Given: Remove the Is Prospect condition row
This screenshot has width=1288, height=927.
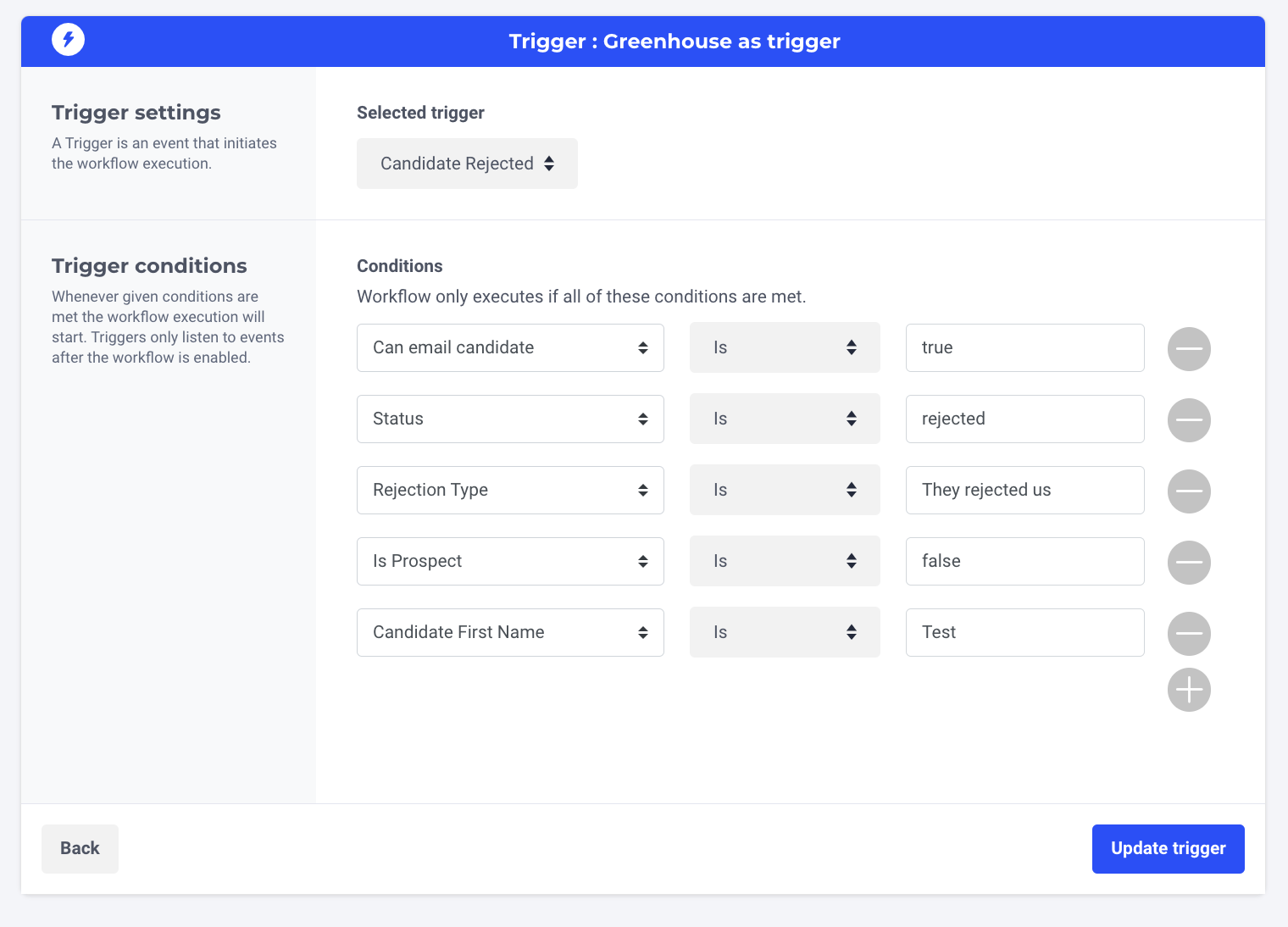Looking at the screenshot, I should tap(1189, 563).
